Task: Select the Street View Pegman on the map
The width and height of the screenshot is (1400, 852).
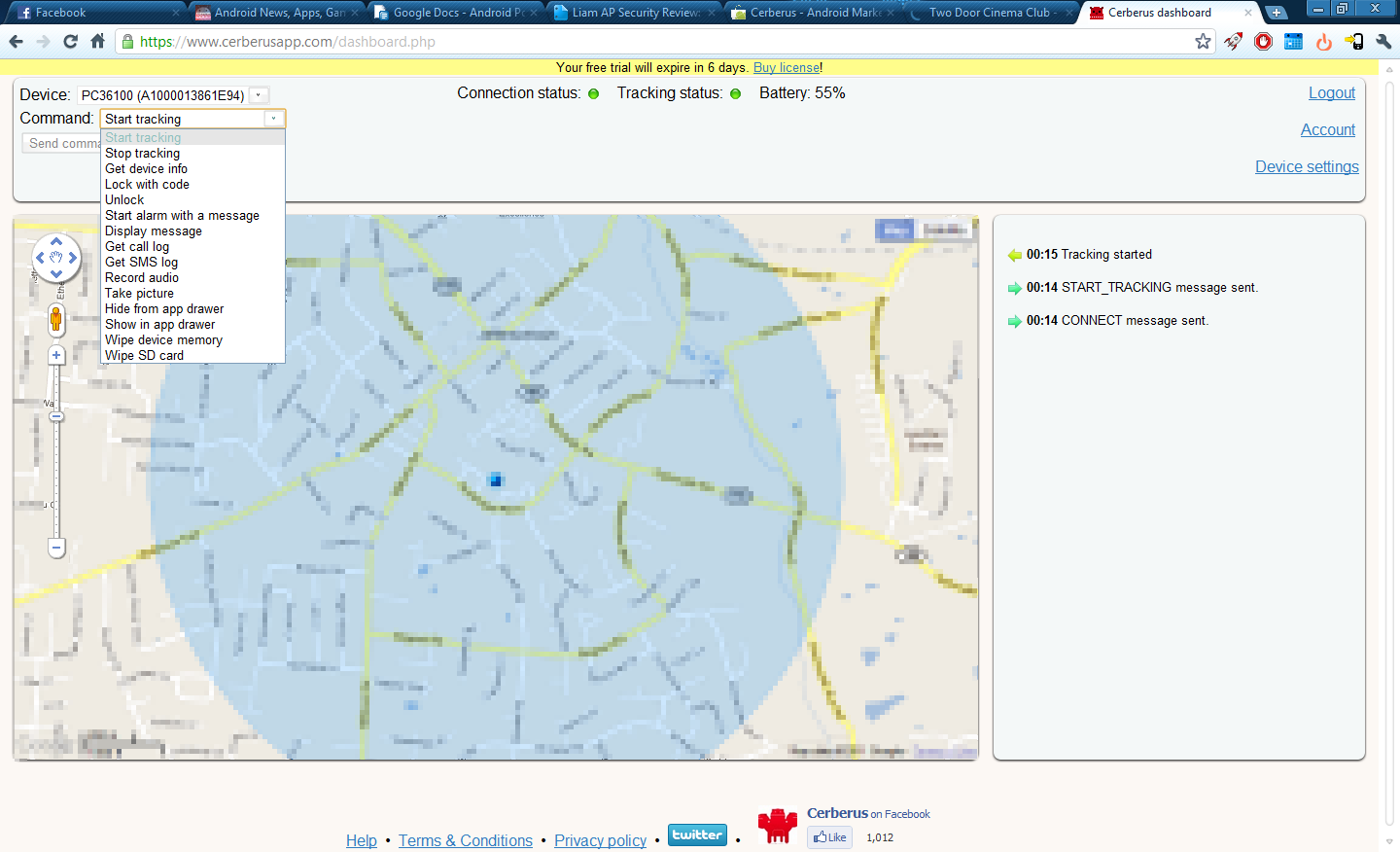Action: pyautogui.click(x=55, y=317)
